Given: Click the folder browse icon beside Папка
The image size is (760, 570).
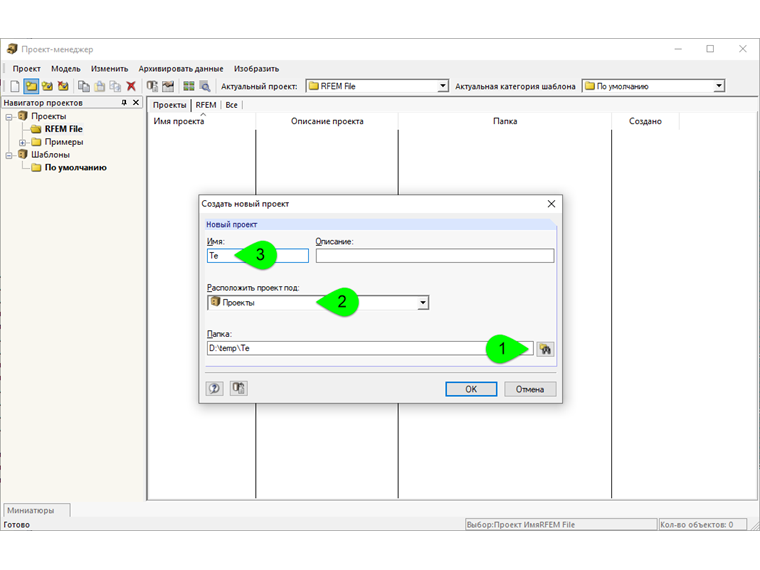Looking at the screenshot, I should click(545, 349).
